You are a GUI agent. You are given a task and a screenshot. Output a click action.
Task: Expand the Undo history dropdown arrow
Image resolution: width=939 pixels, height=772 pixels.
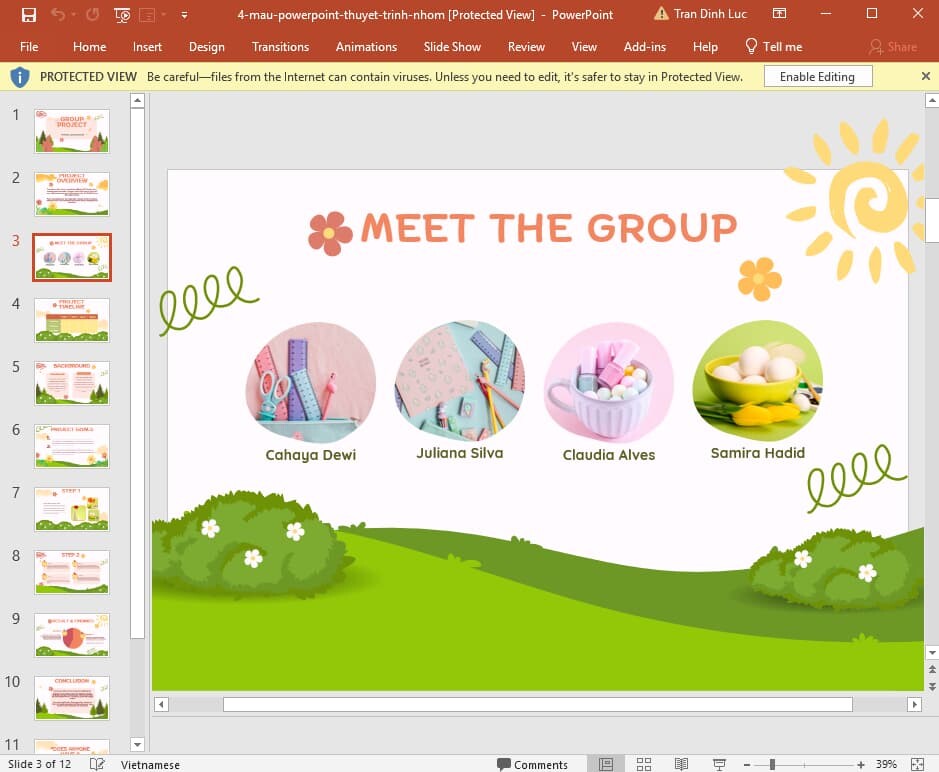[73, 13]
